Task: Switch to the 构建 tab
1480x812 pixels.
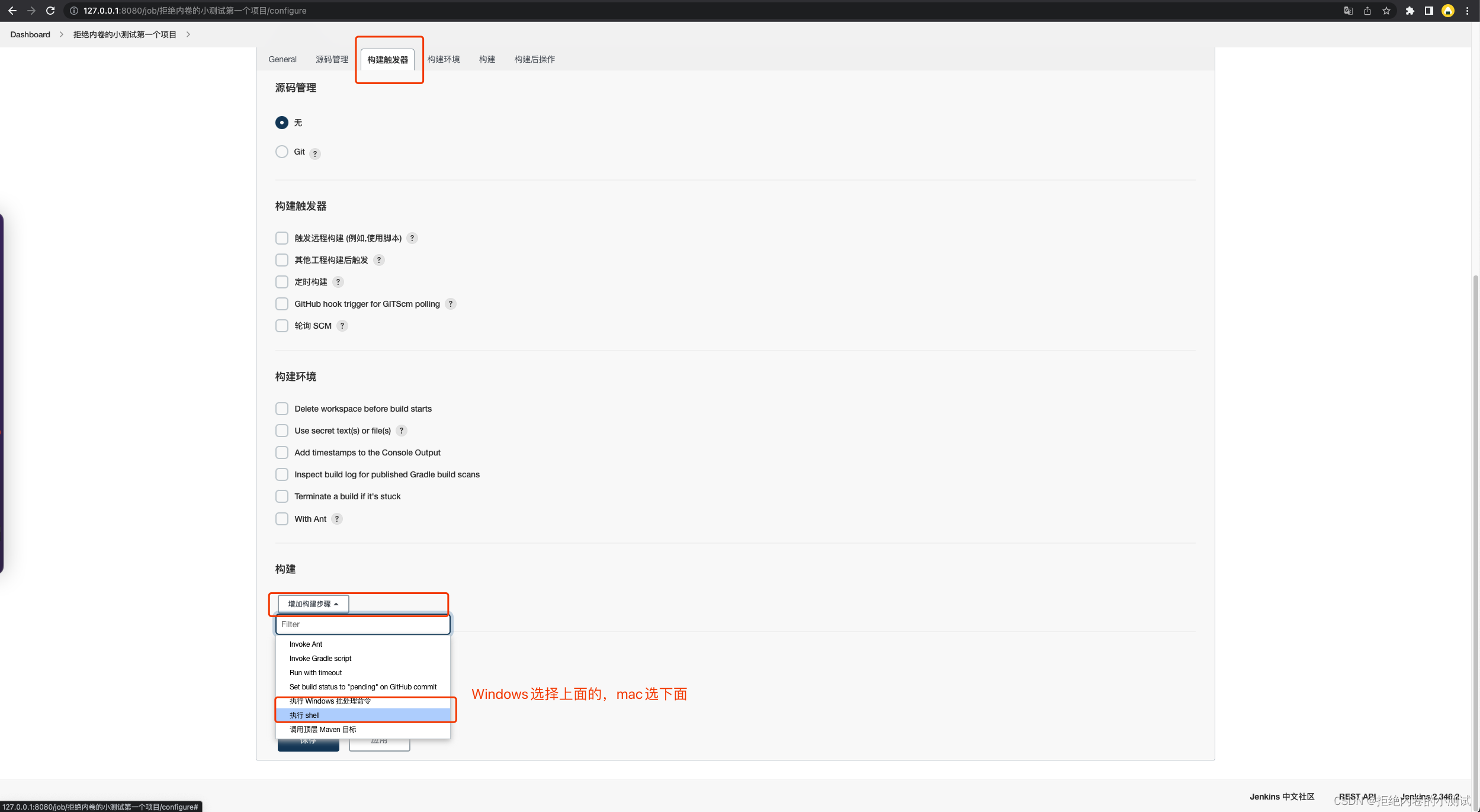Action: [x=487, y=59]
